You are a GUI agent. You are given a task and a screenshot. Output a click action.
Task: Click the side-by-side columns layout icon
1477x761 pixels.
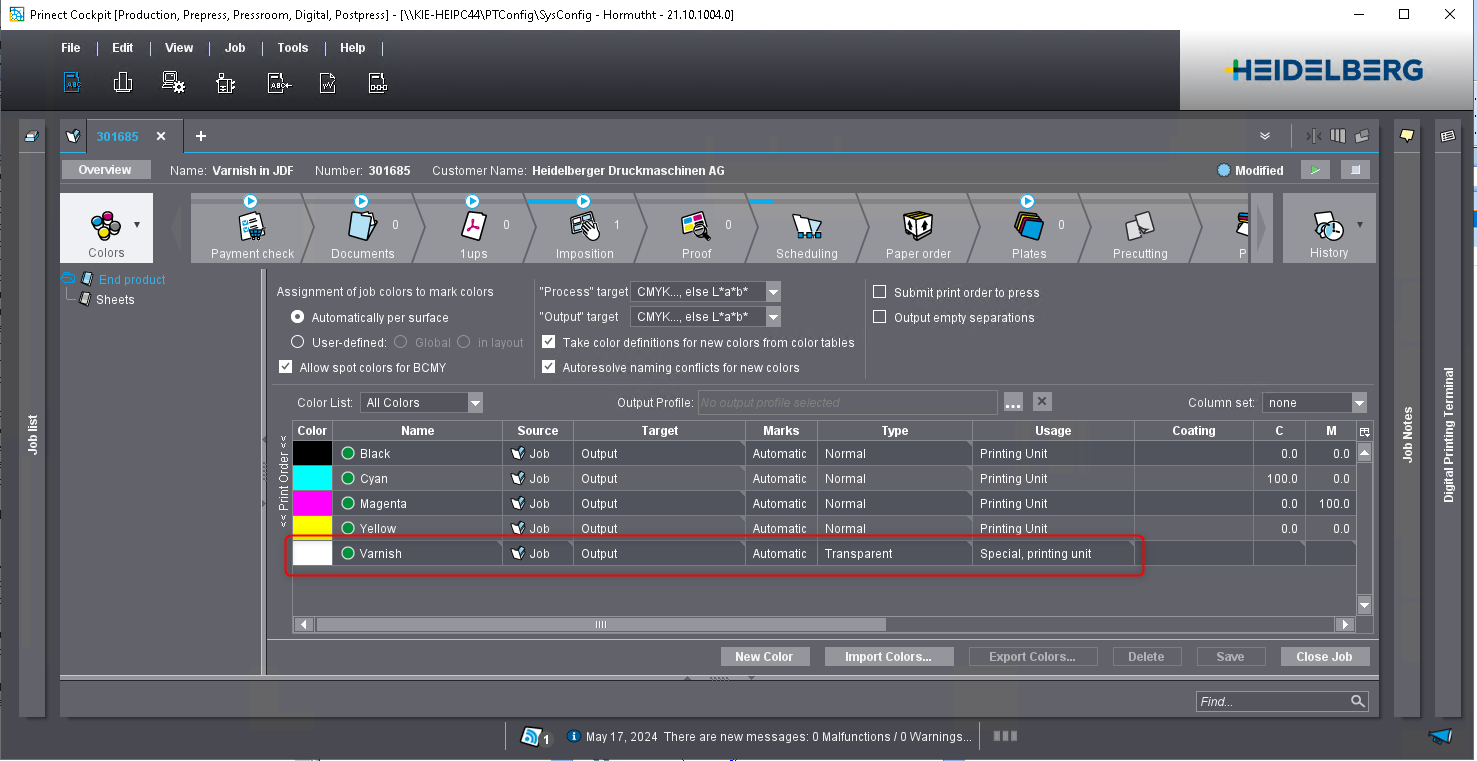pyautogui.click(x=1338, y=135)
